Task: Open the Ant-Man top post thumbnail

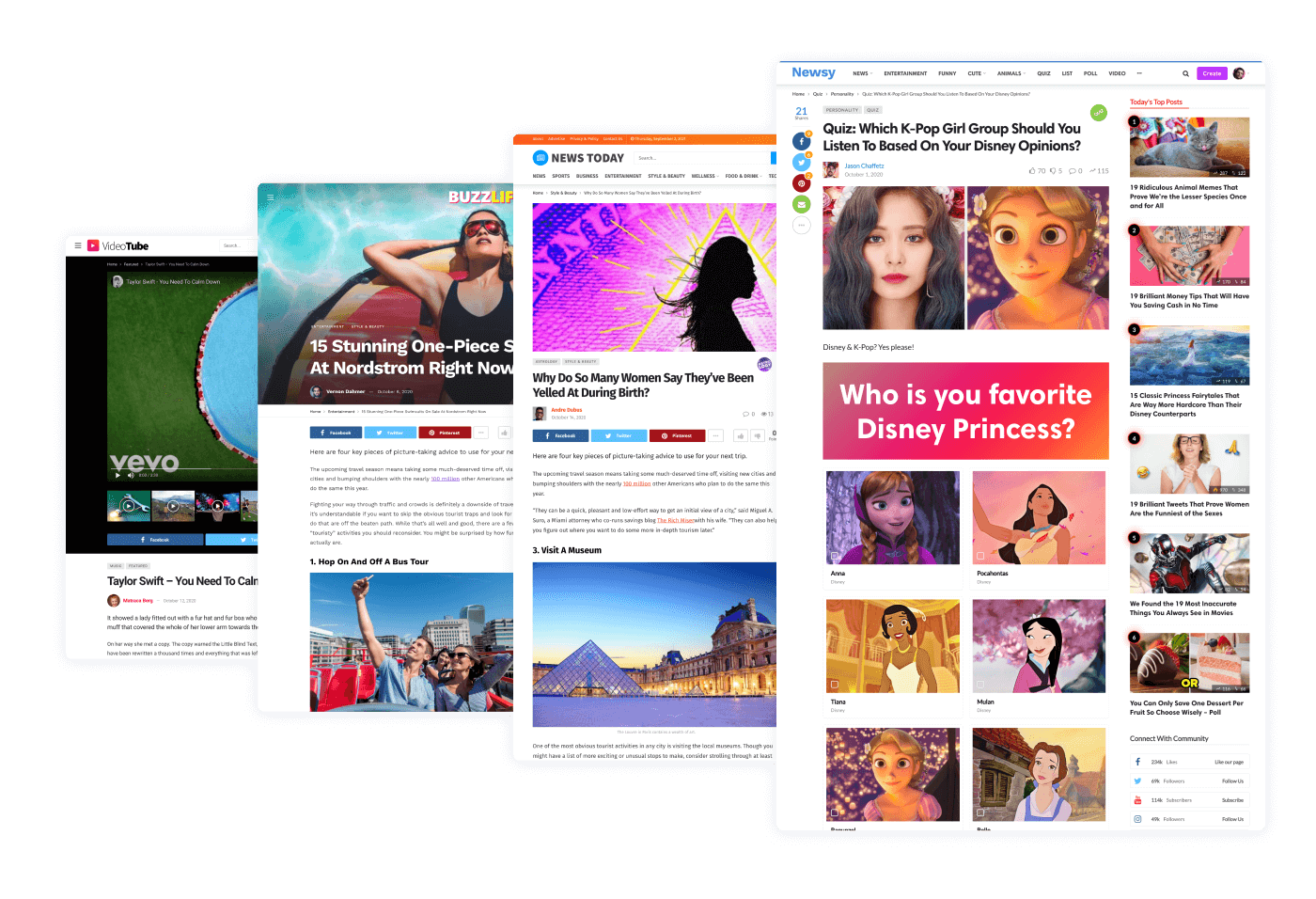Action: tap(1189, 563)
